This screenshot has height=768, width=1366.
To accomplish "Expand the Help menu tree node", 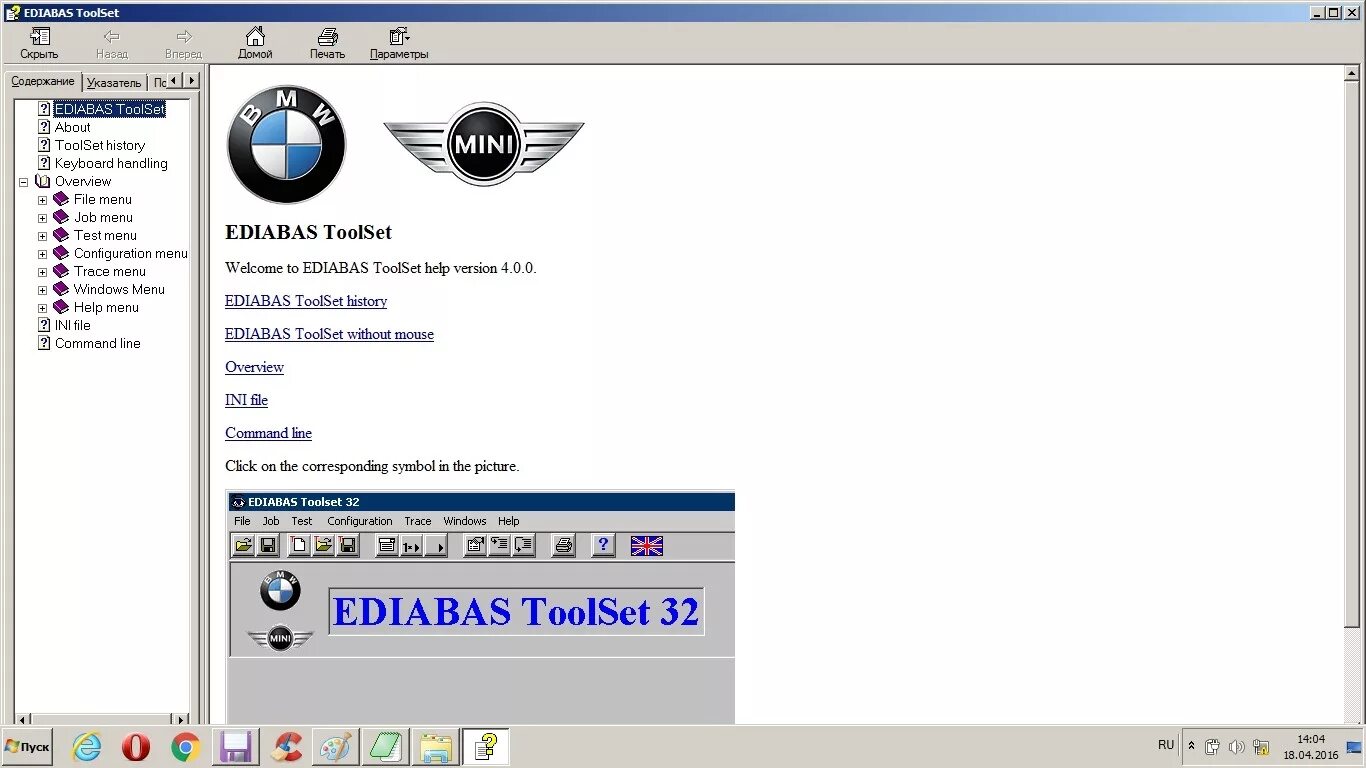I will (x=42, y=308).
